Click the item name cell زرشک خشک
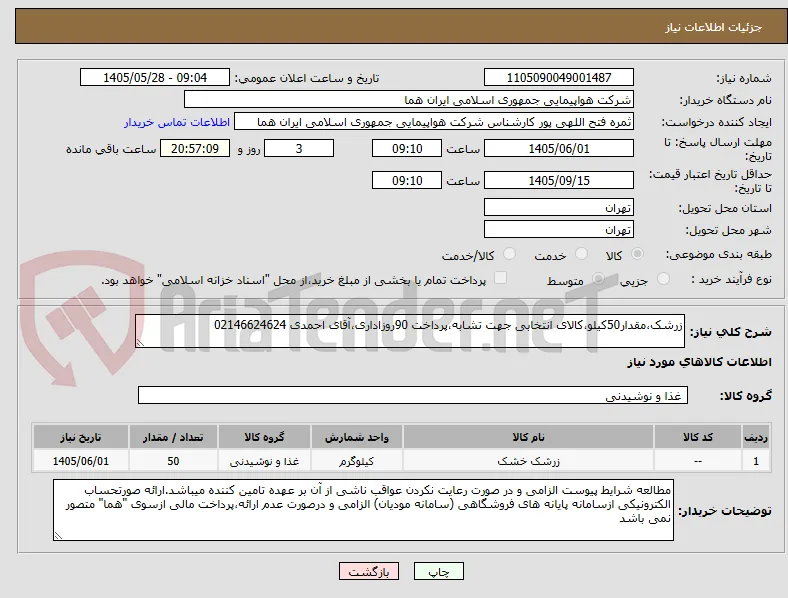 (528, 461)
